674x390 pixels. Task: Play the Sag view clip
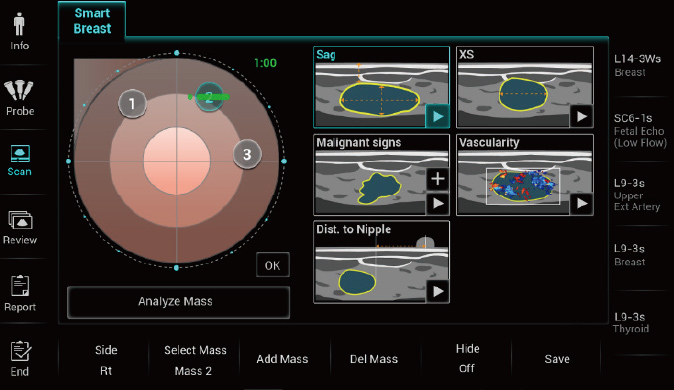click(x=438, y=116)
